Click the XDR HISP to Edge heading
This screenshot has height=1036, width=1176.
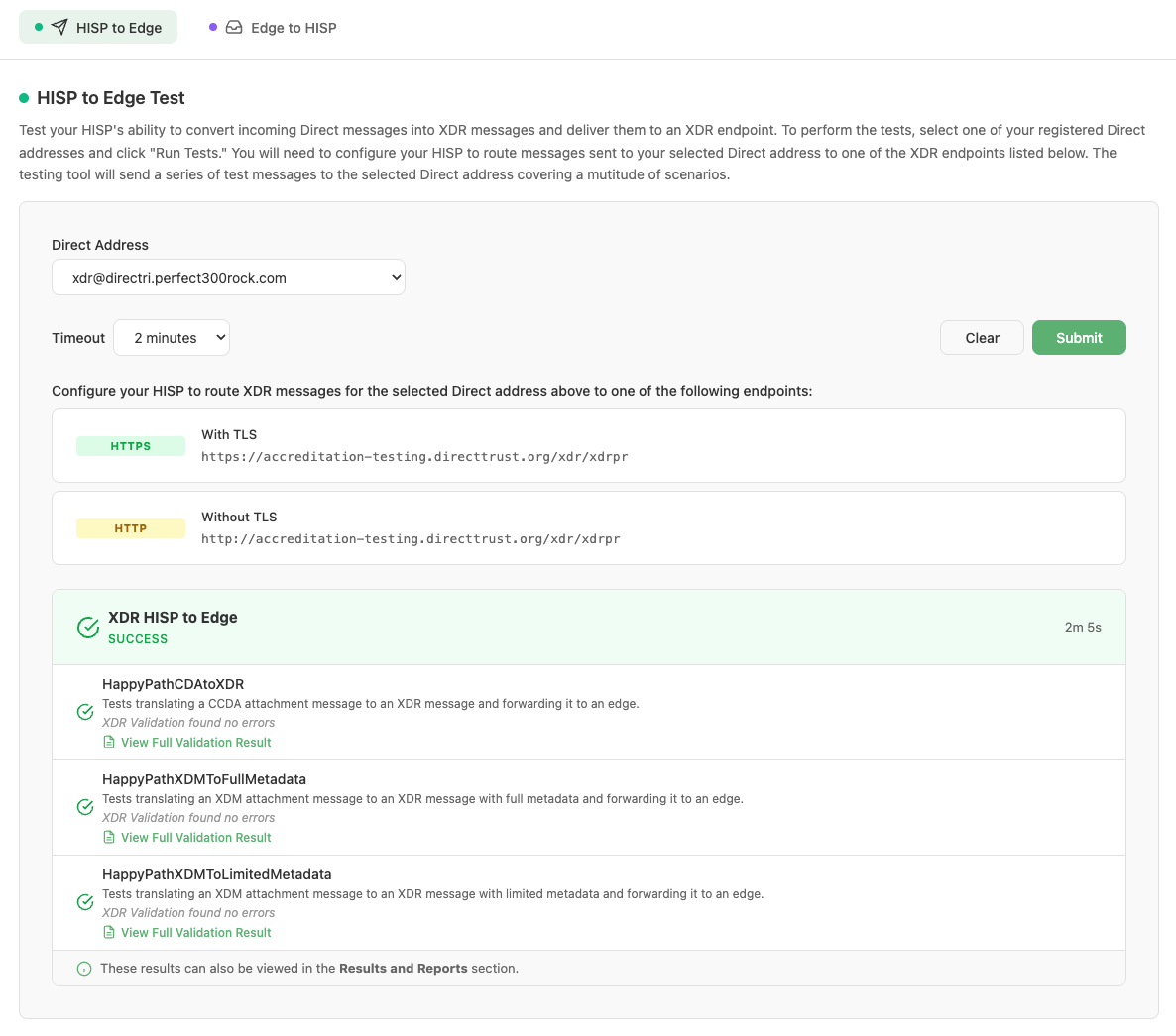(173, 617)
